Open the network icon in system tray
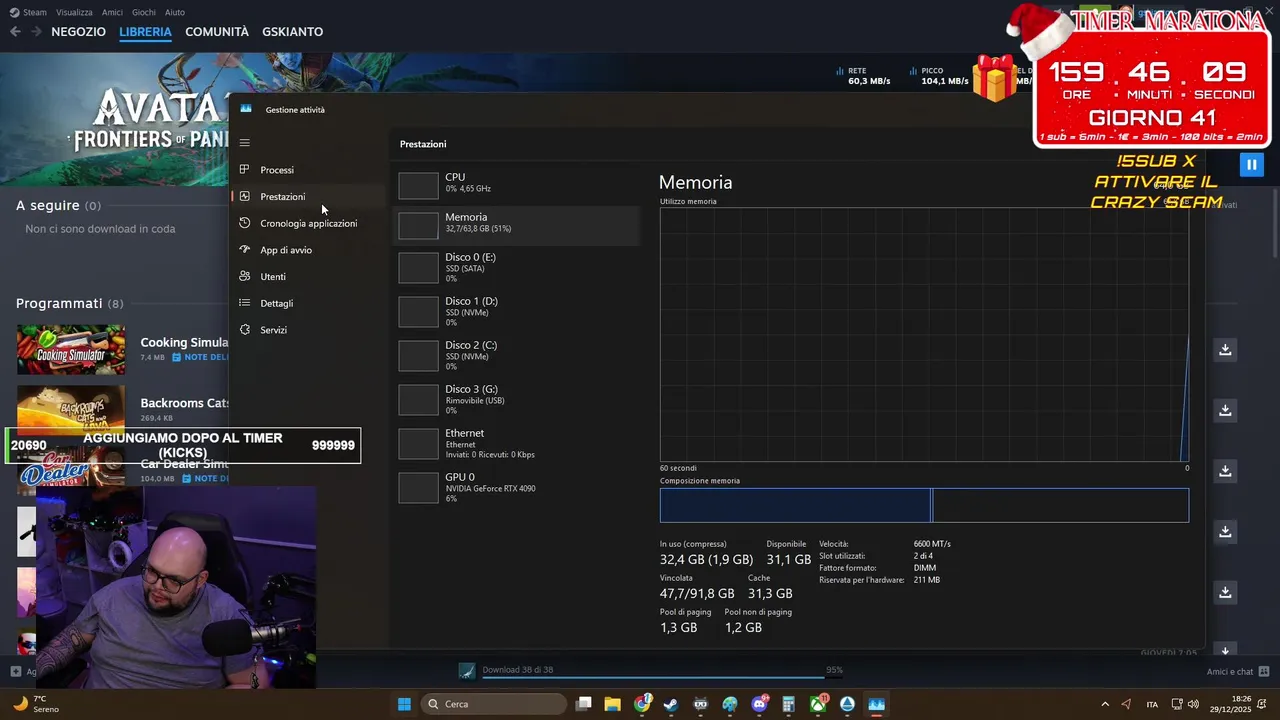The image size is (1280, 720). 1177,704
